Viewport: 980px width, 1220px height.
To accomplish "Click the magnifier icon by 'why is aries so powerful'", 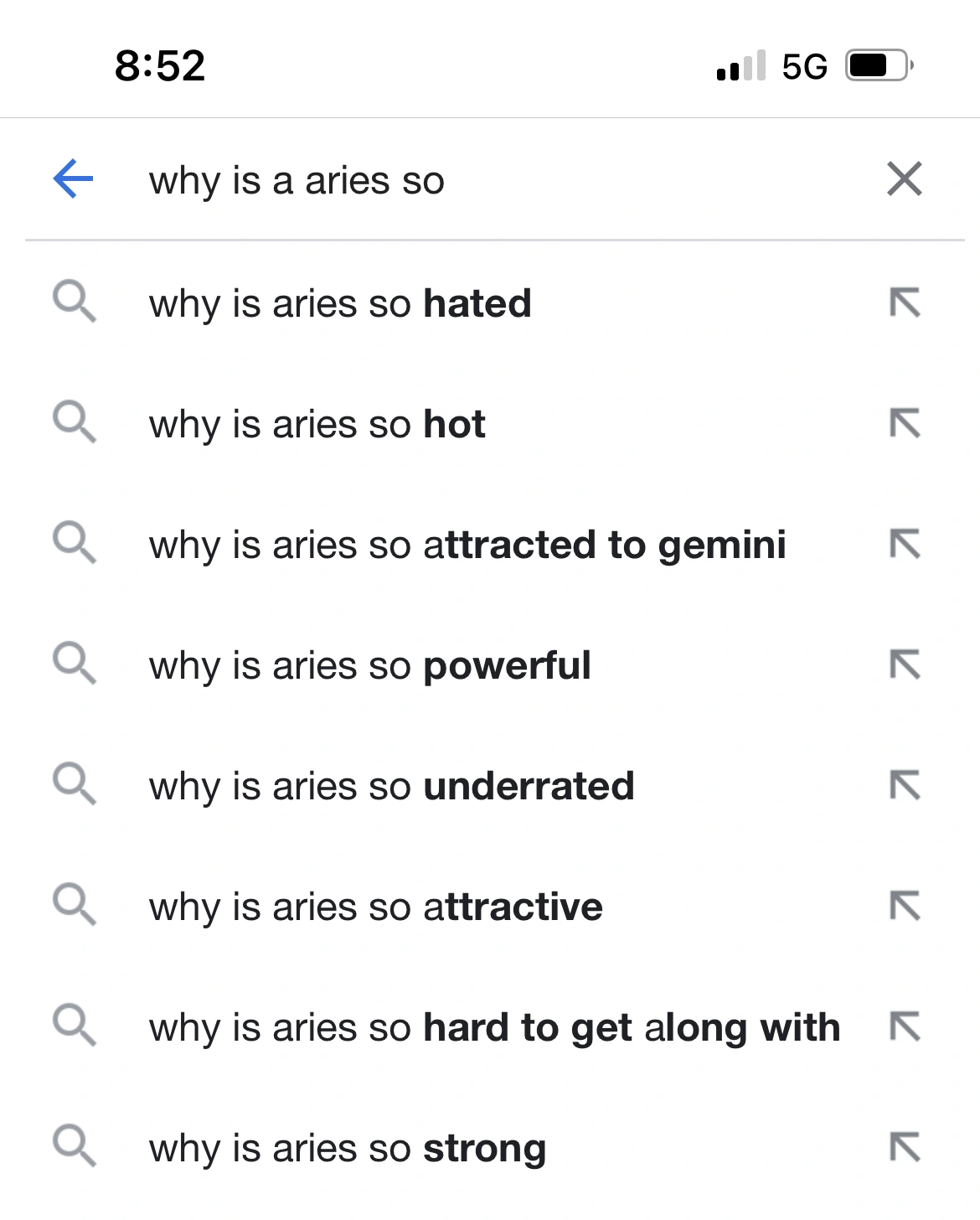I will click(x=74, y=665).
